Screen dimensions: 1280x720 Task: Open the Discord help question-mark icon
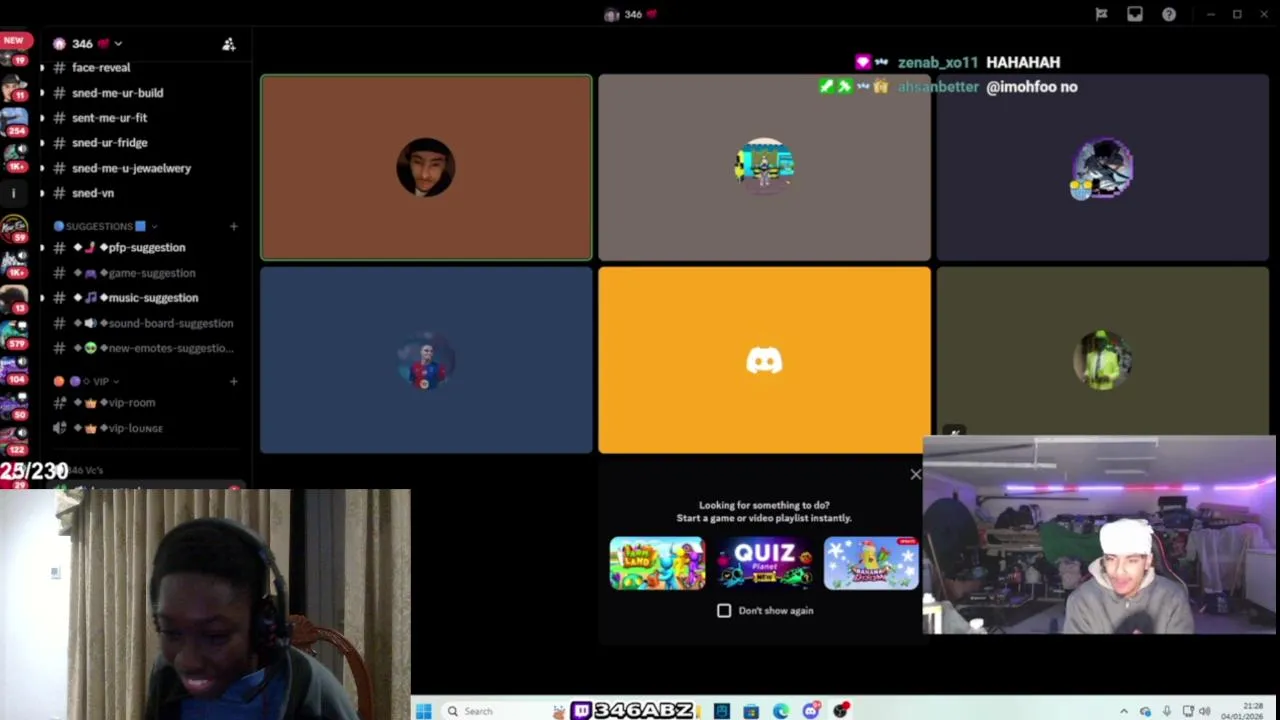[x=1169, y=14]
